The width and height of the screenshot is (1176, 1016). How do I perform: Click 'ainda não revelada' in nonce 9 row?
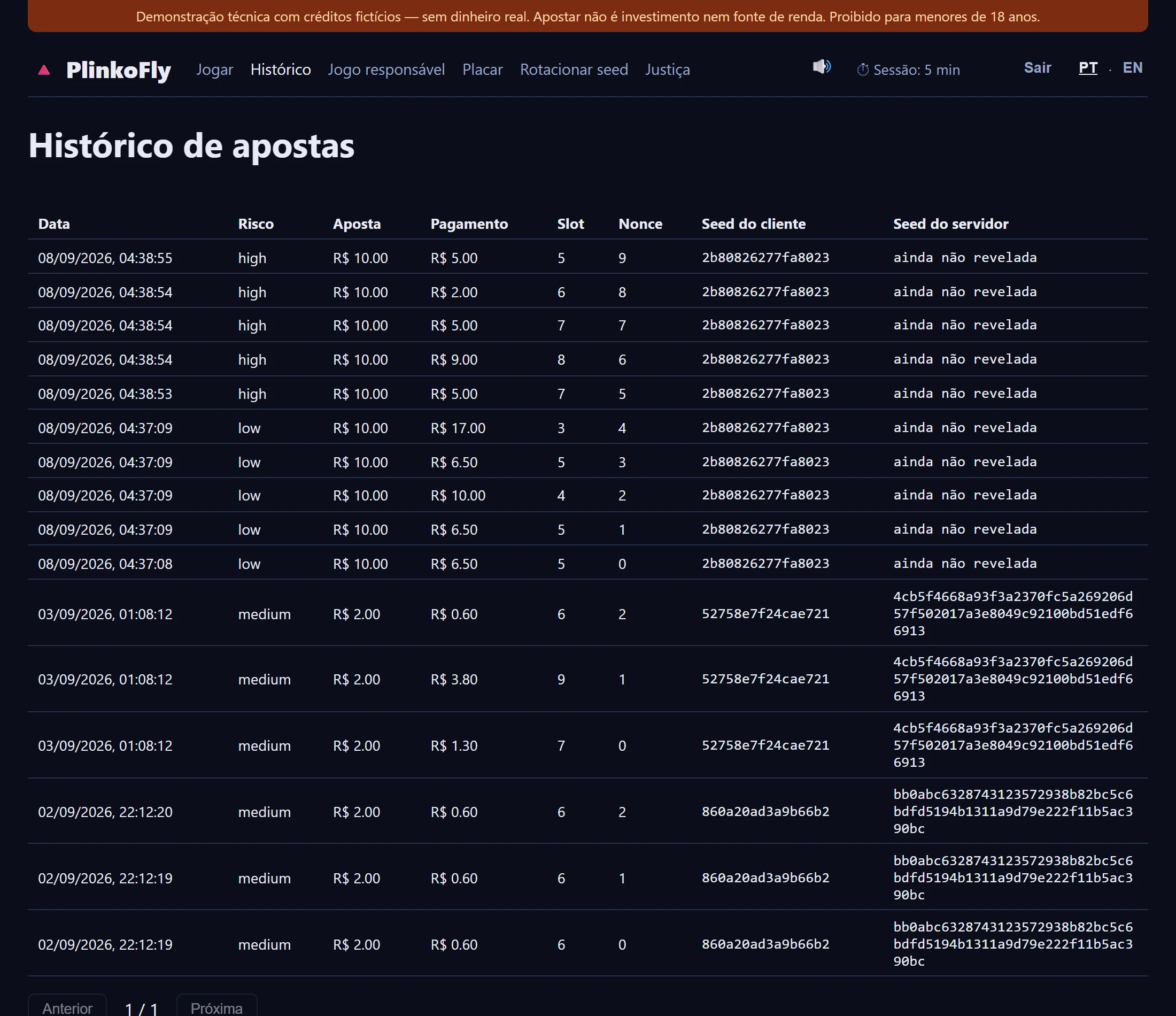(965, 257)
